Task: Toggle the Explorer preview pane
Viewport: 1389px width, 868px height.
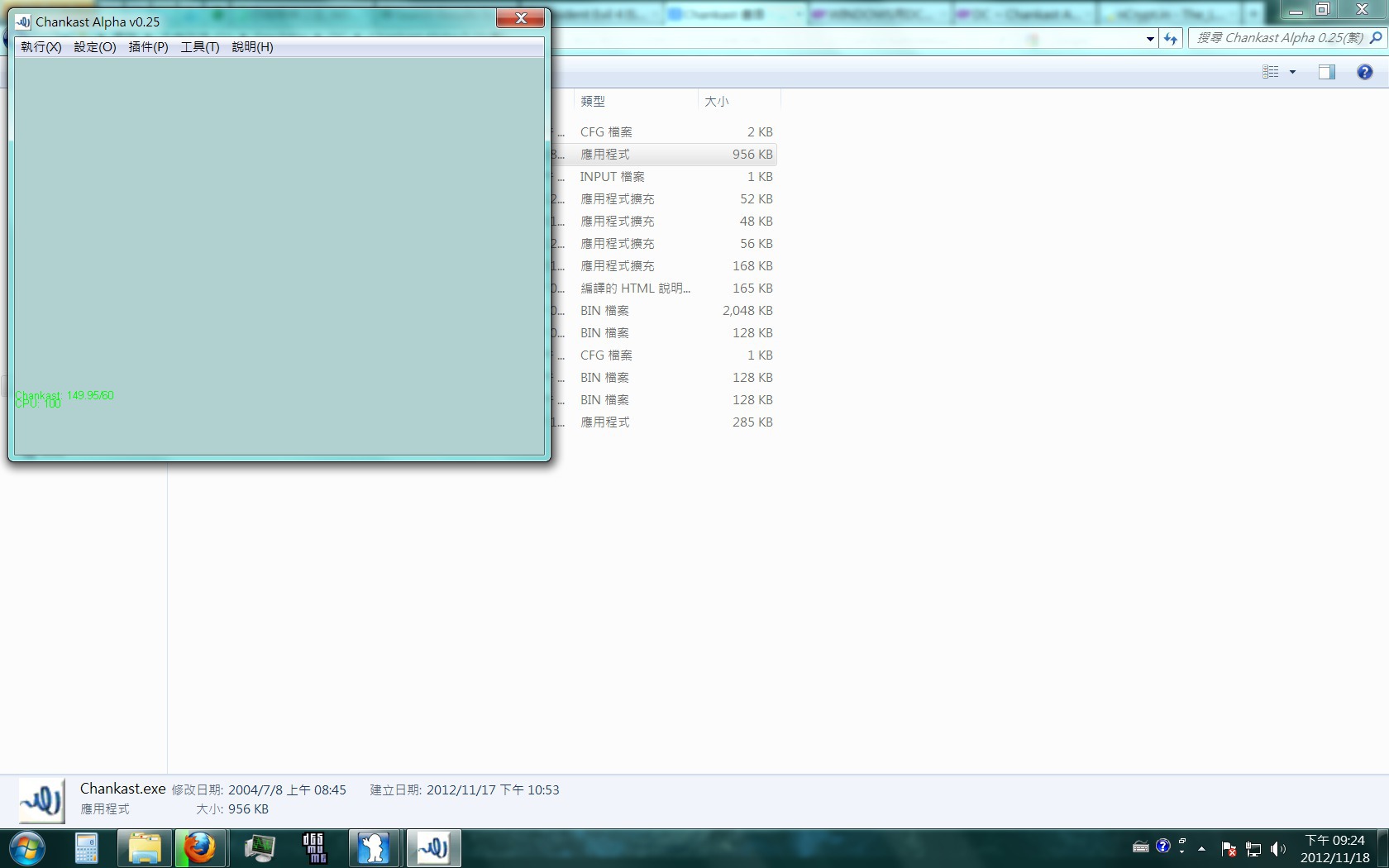Action: pos(1326,72)
